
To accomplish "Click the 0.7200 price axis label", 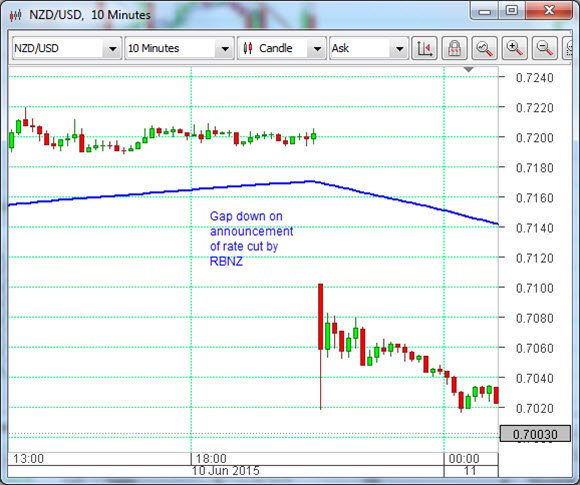I will point(535,138).
